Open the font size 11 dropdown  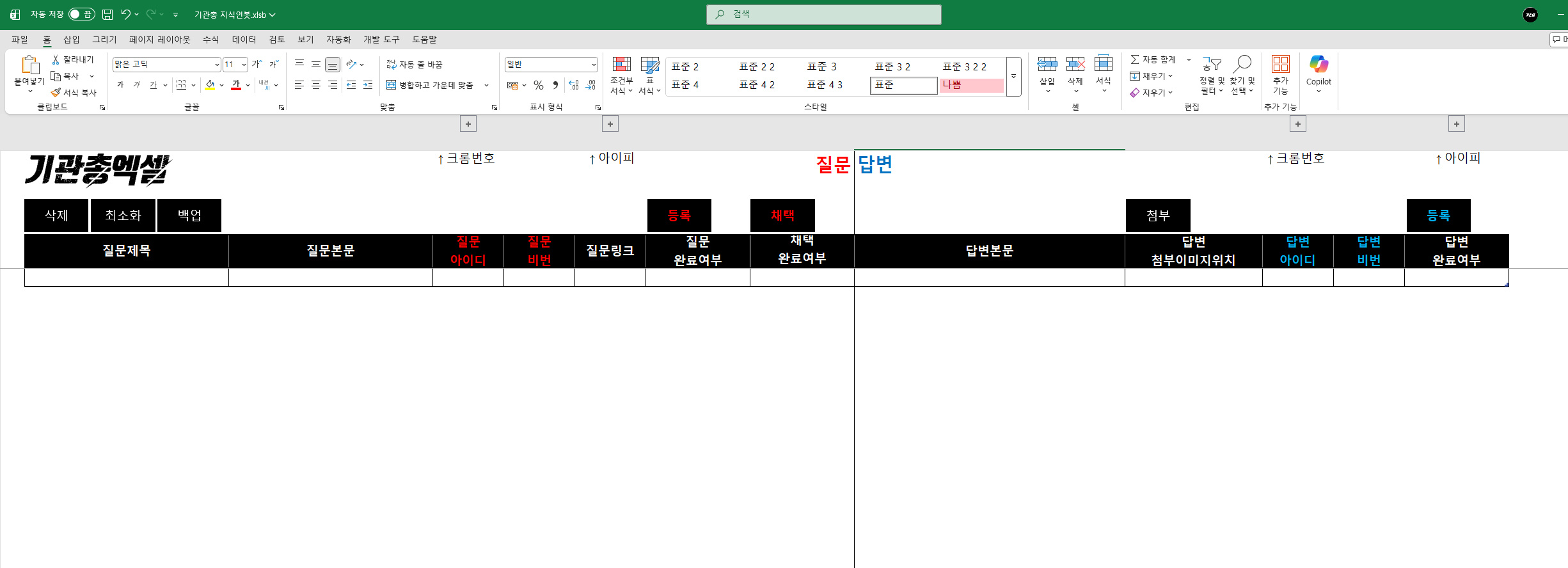click(x=244, y=65)
